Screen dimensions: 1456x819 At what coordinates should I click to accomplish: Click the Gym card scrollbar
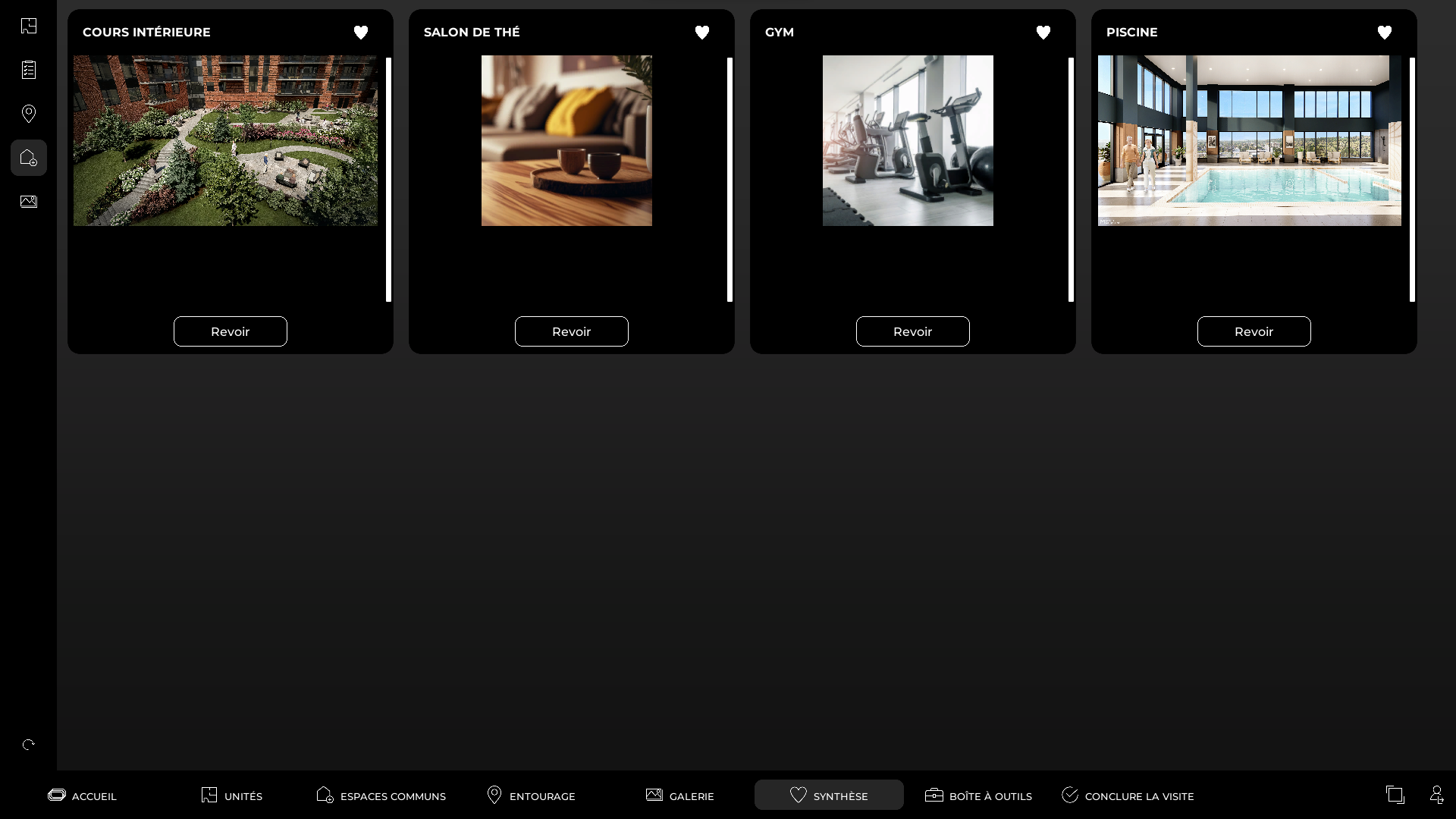click(1071, 180)
